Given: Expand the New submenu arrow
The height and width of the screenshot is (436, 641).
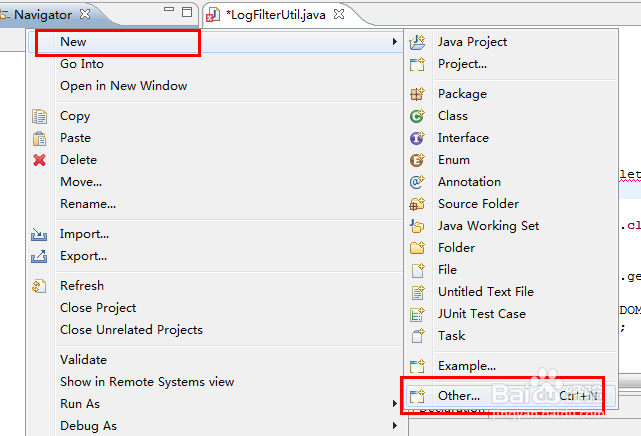Looking at the screenshot, I should [396, 42].
